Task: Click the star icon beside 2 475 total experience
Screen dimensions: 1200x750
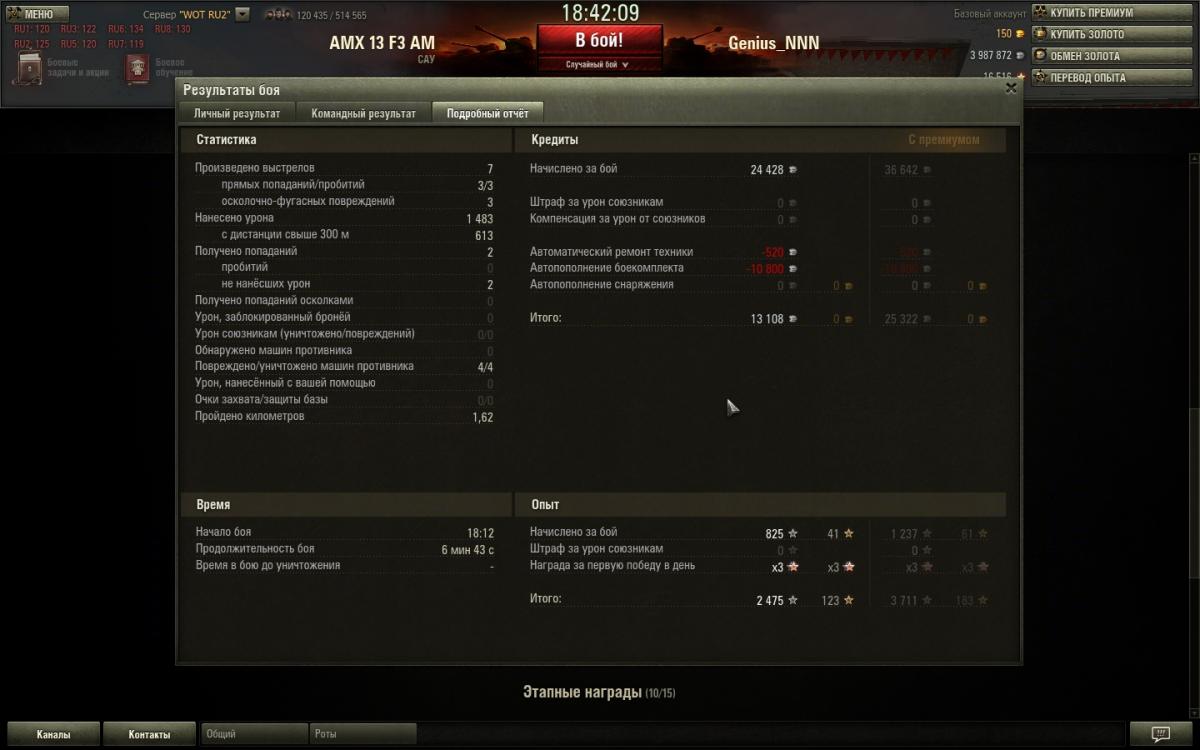Action: click(x=793, y=600)
